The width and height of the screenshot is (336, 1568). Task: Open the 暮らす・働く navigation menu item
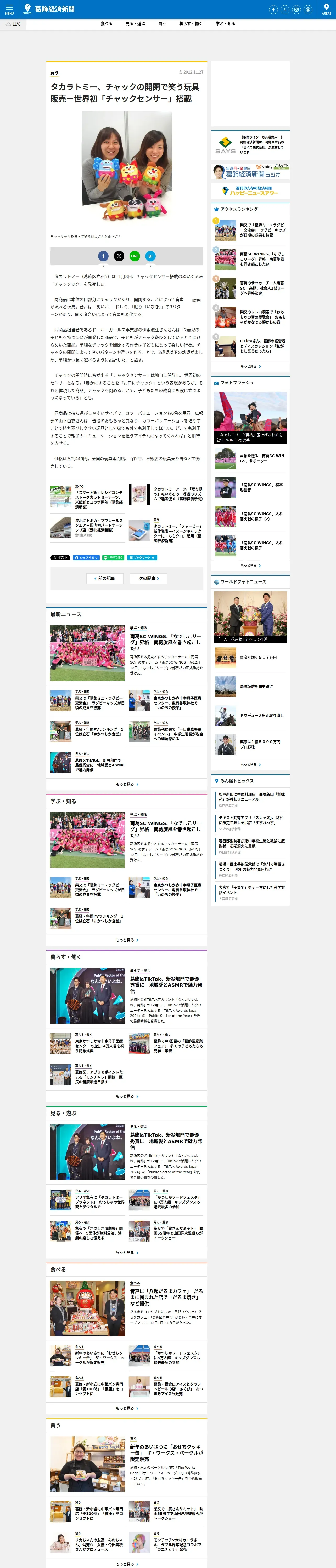(x=190, y=24)
